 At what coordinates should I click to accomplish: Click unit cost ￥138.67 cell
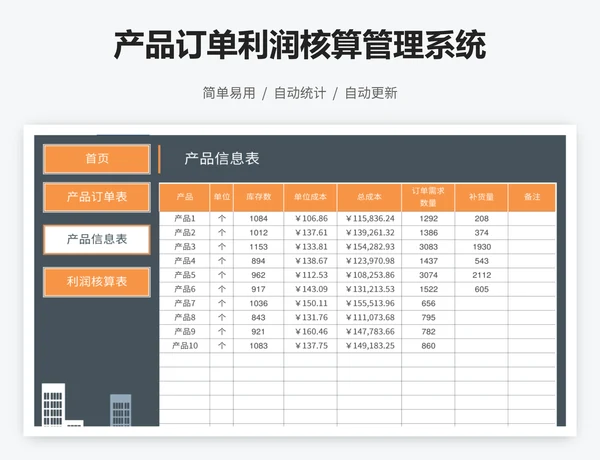(310, 261)
